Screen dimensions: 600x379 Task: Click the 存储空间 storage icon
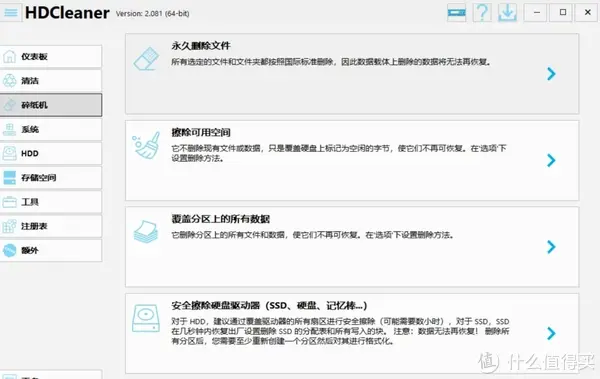10,178
